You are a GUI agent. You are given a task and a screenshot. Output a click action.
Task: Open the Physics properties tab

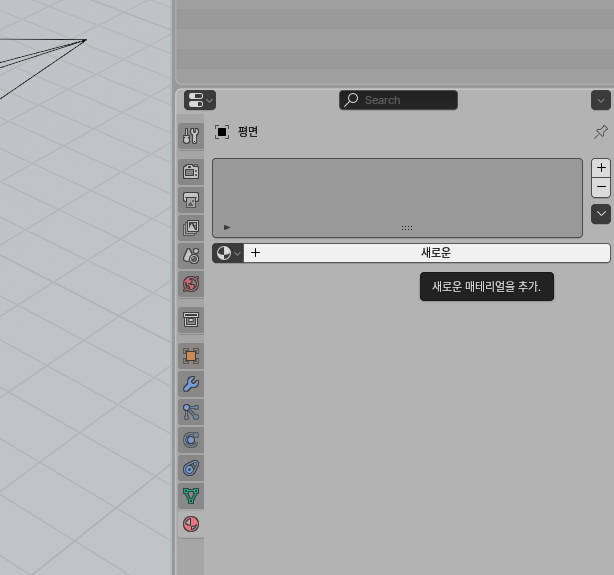pyautogui.click(x=191, y=440)
